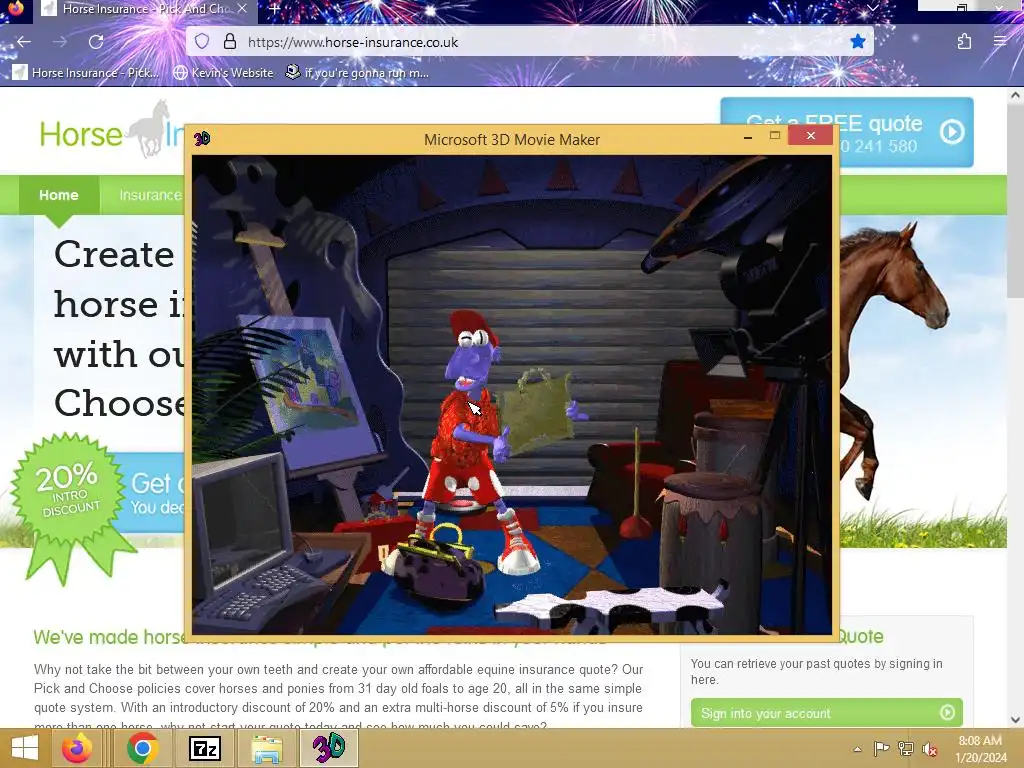Open a new Firefox tab
This screenshot has width=1024, height=768.
(x=274, y=9)
